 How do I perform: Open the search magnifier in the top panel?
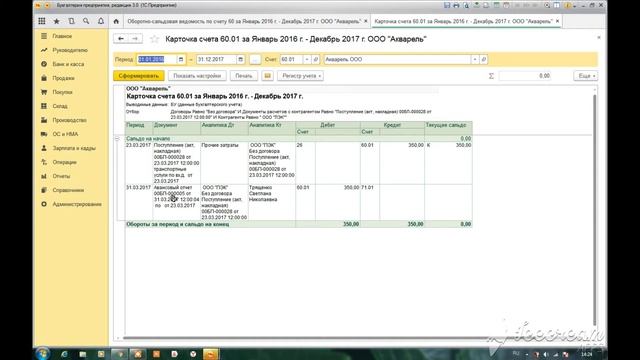pyautogui.click(x=86, y=21)
